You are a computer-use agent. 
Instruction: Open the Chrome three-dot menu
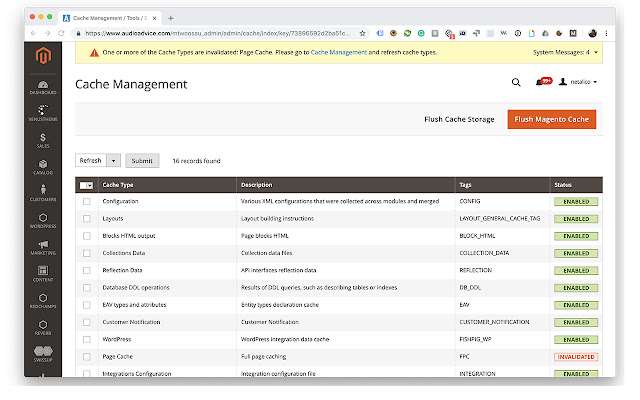tap(607, 33)
